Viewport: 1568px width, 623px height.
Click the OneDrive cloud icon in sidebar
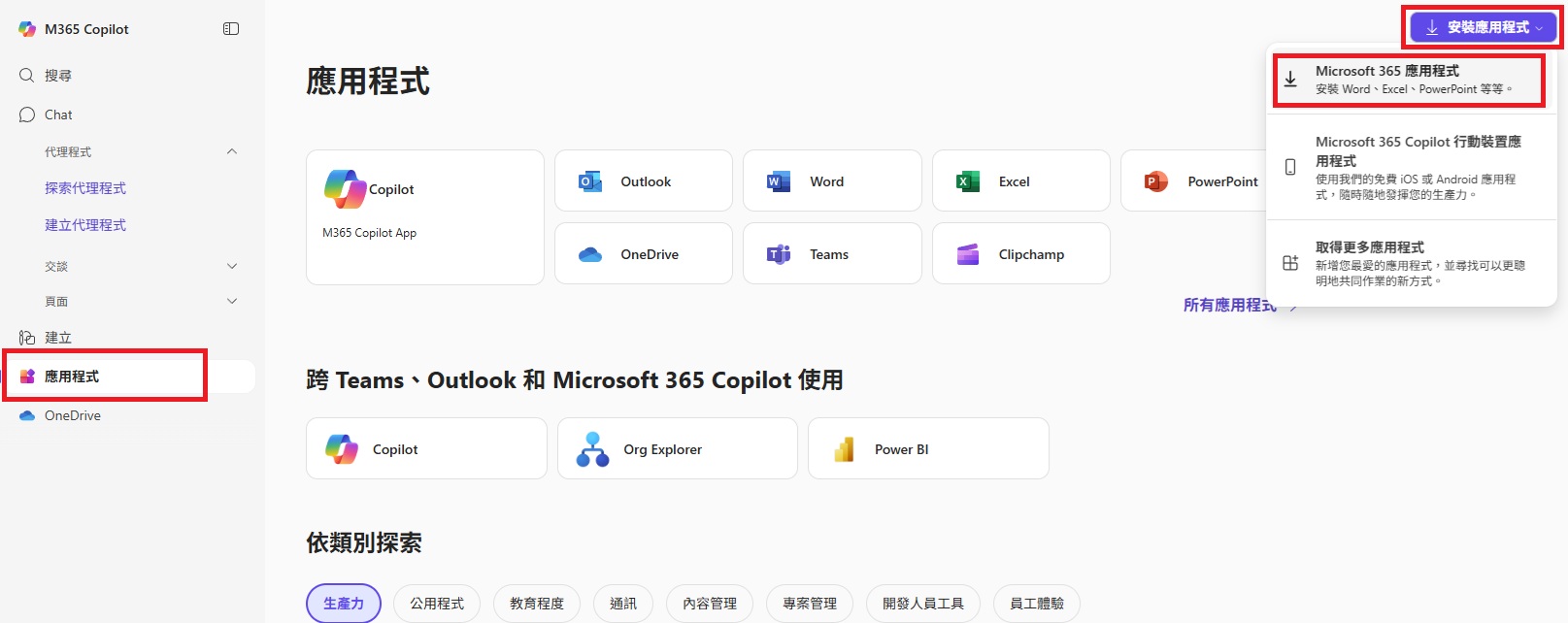27,415
